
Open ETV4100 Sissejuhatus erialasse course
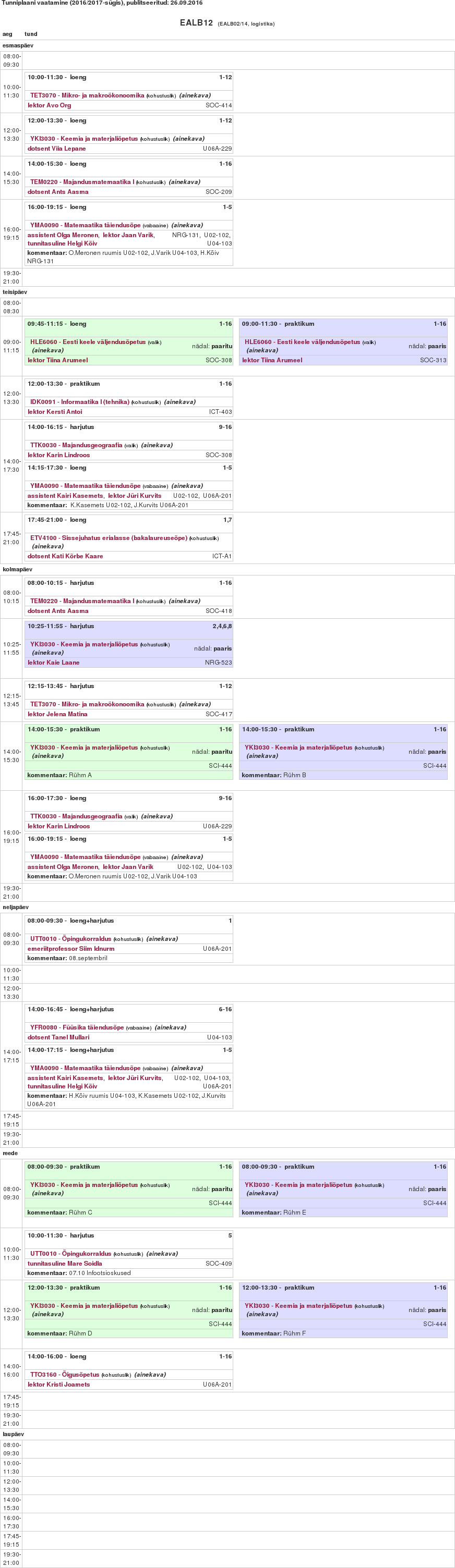click(x=109, y=538)
